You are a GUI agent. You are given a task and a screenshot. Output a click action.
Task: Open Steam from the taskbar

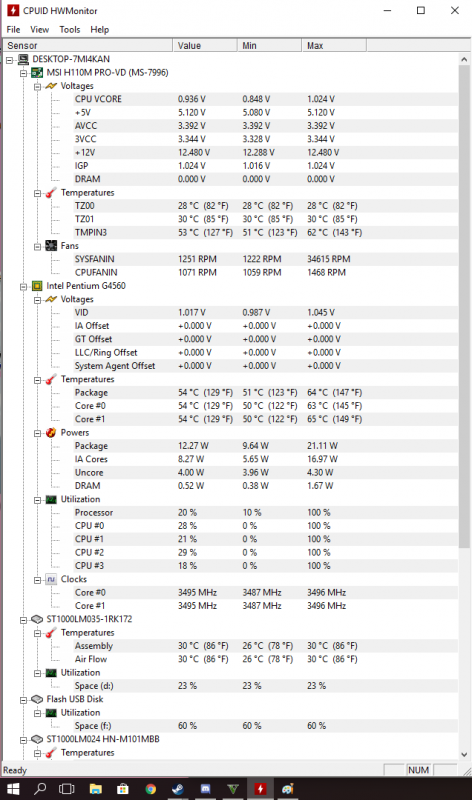pyautogui.click(x=178, y=789)
